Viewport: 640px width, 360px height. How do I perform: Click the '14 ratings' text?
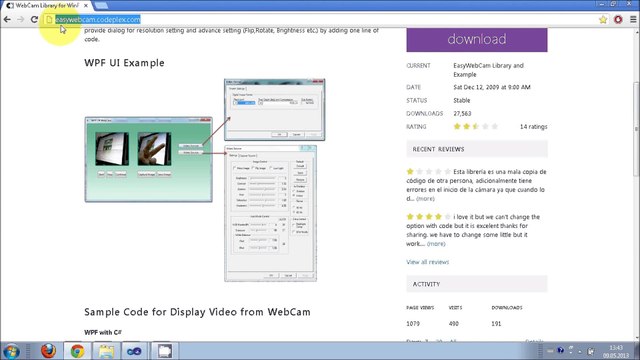pos(533,127)
